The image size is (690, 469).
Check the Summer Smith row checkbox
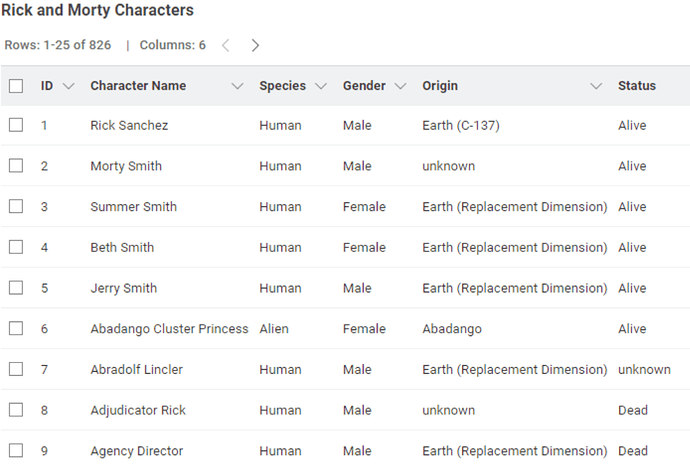(x=16, y=206)
